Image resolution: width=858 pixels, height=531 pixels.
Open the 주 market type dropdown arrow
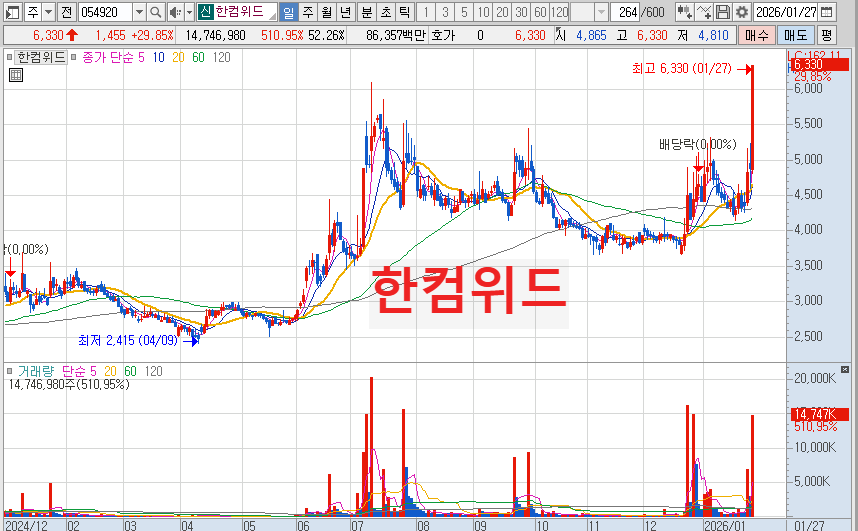(x=48, y=11)
